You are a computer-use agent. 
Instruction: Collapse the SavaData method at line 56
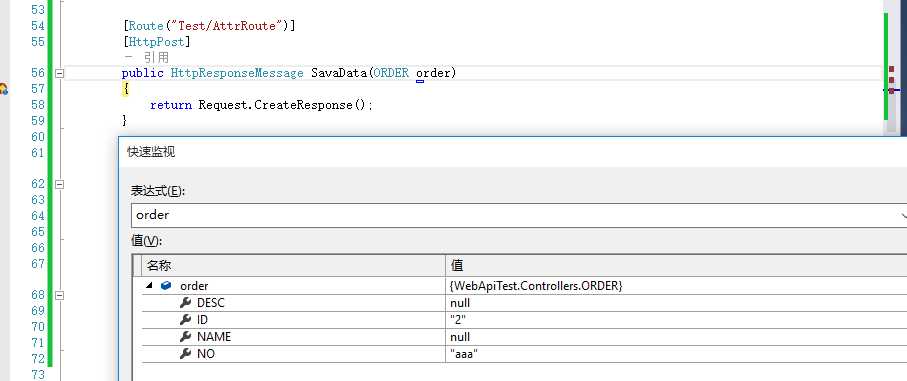[x=59, y=73]
